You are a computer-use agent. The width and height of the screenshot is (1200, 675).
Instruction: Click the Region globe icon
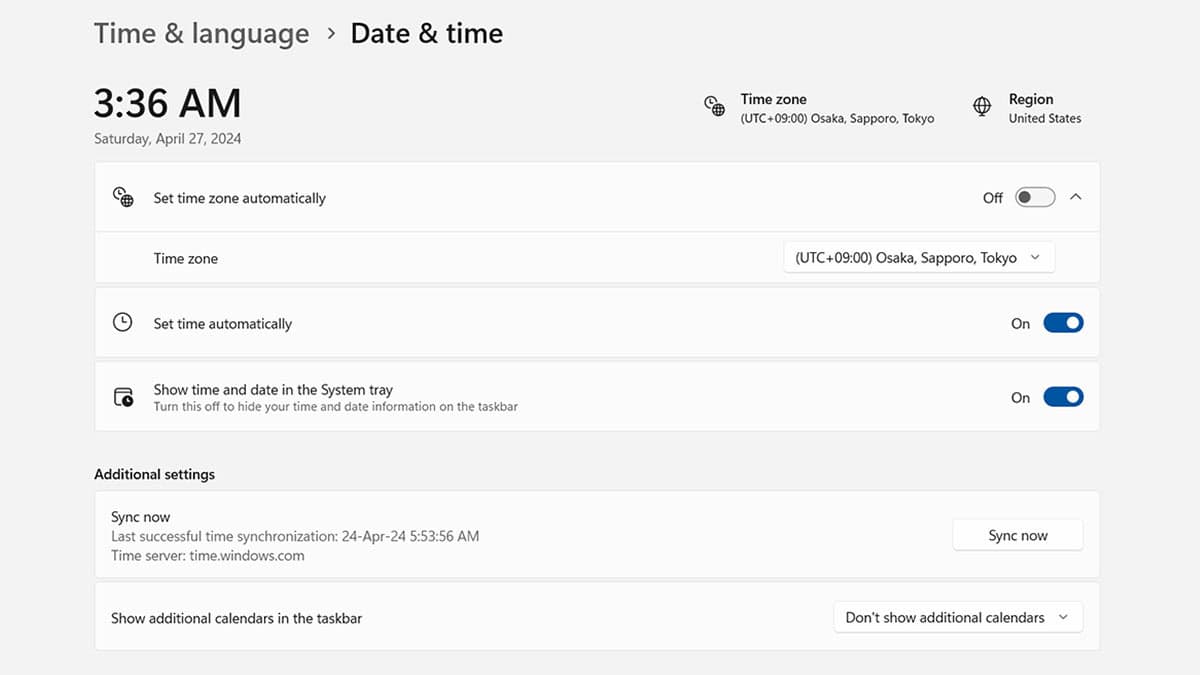(982, 107)
